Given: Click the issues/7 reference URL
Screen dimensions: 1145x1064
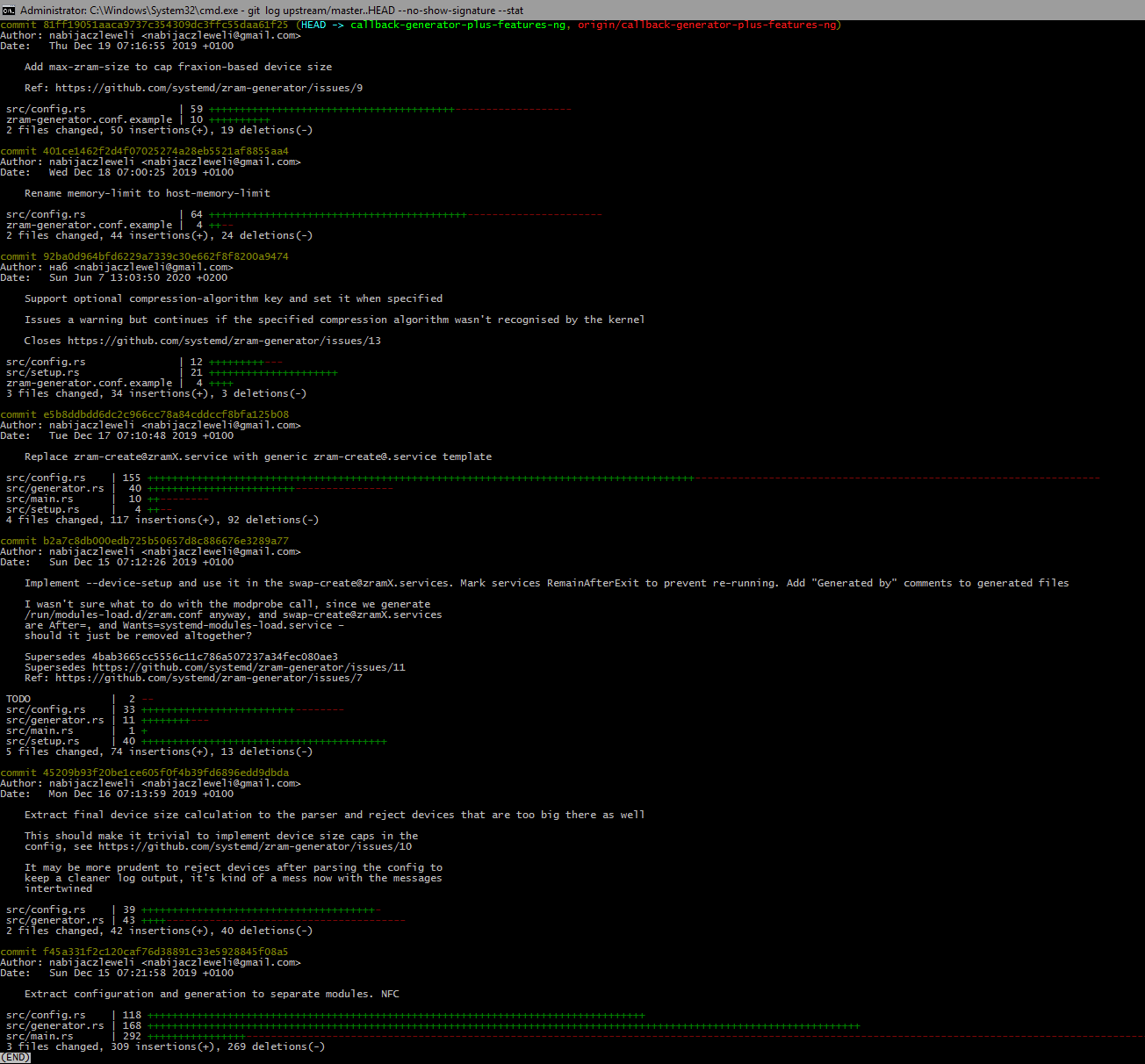Looking at the screenshot, I should tap(209, 678).
